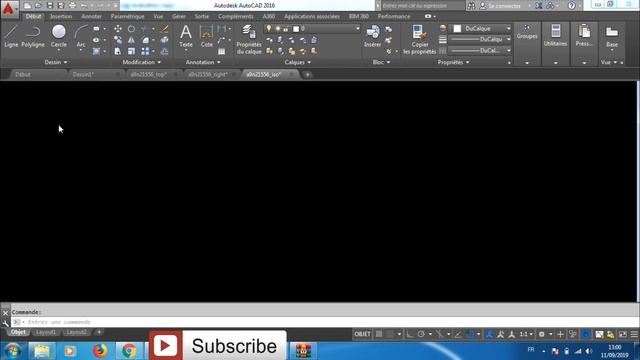The image size is (640, 360).
Task: Expand the Modification panel
Action: [142, 62]
